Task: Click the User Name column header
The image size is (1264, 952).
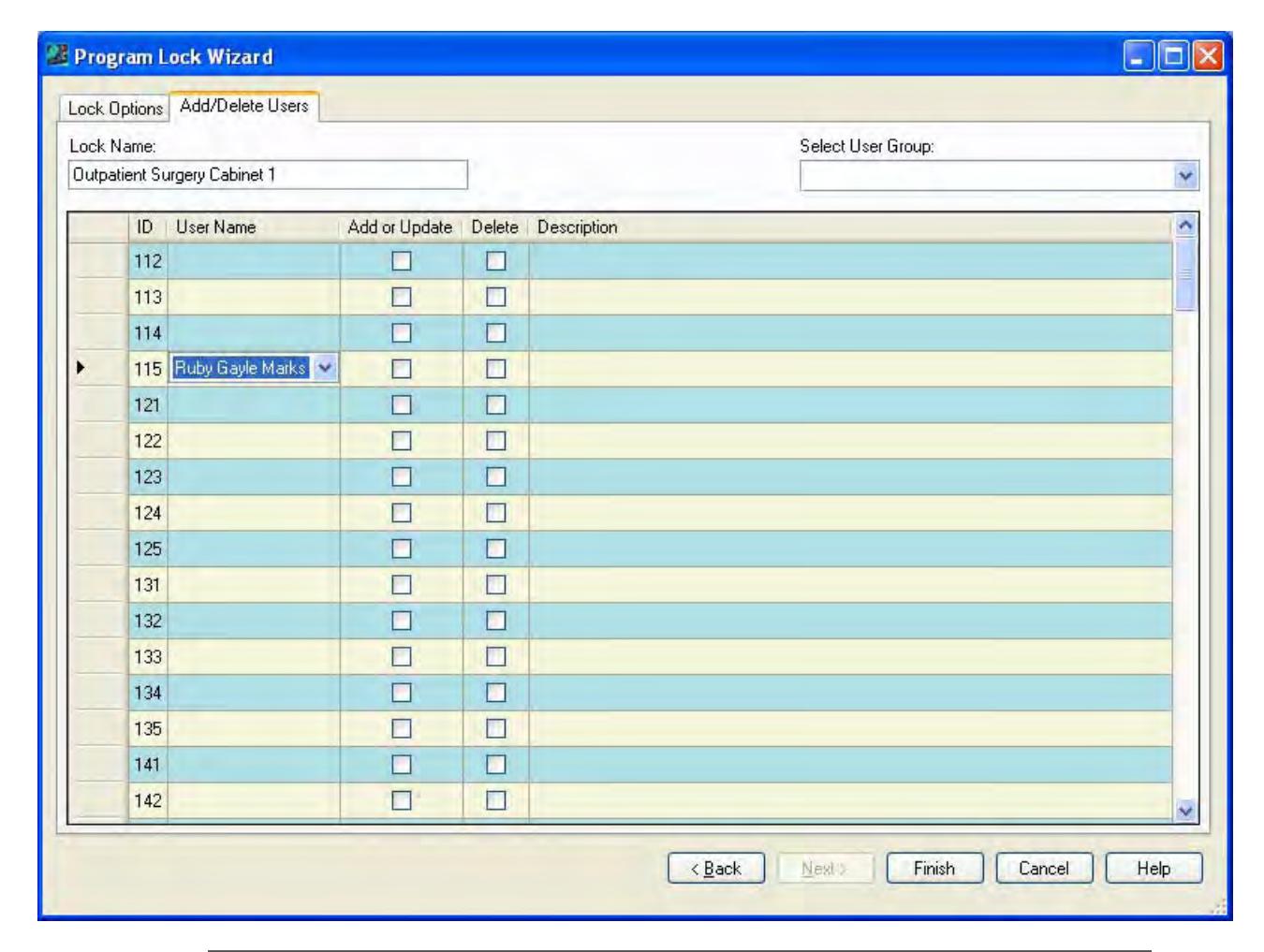Action: (254, 227)
